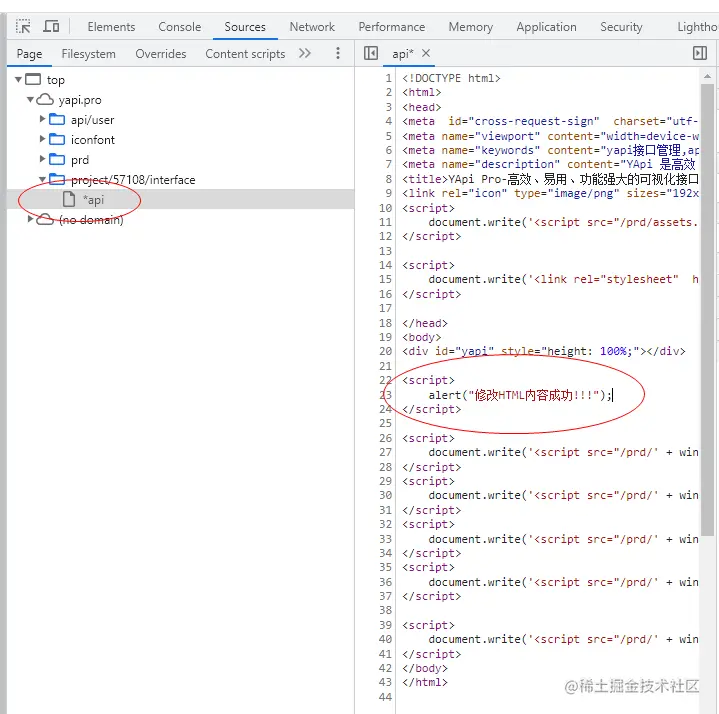Viewport: 719px width, 714px height.
Task: Click the <meta id="cross-request-sign" line
Action: point(550,121)
